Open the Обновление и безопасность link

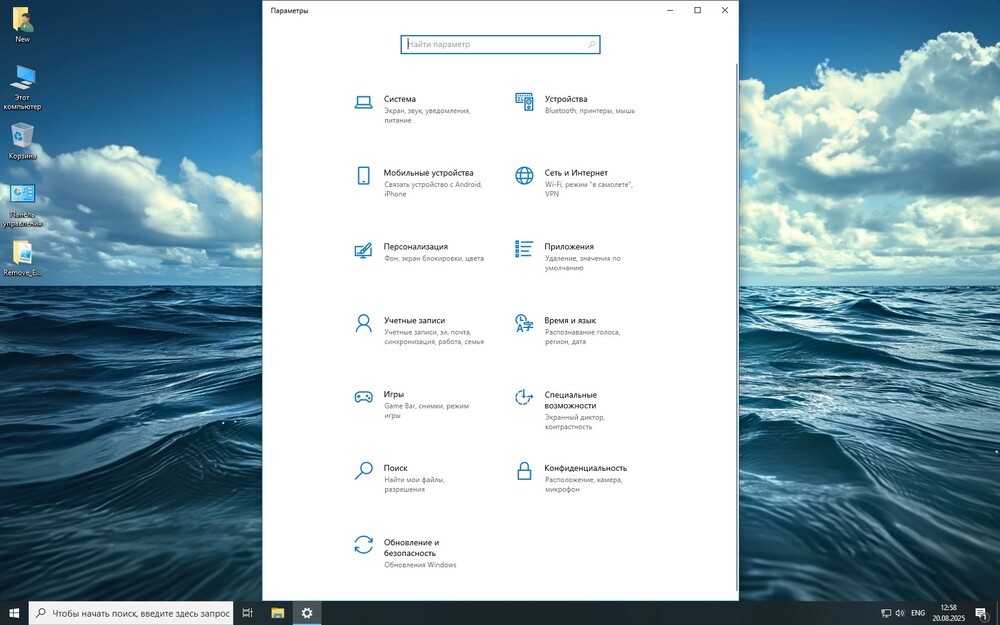click(x=411, y=547)
